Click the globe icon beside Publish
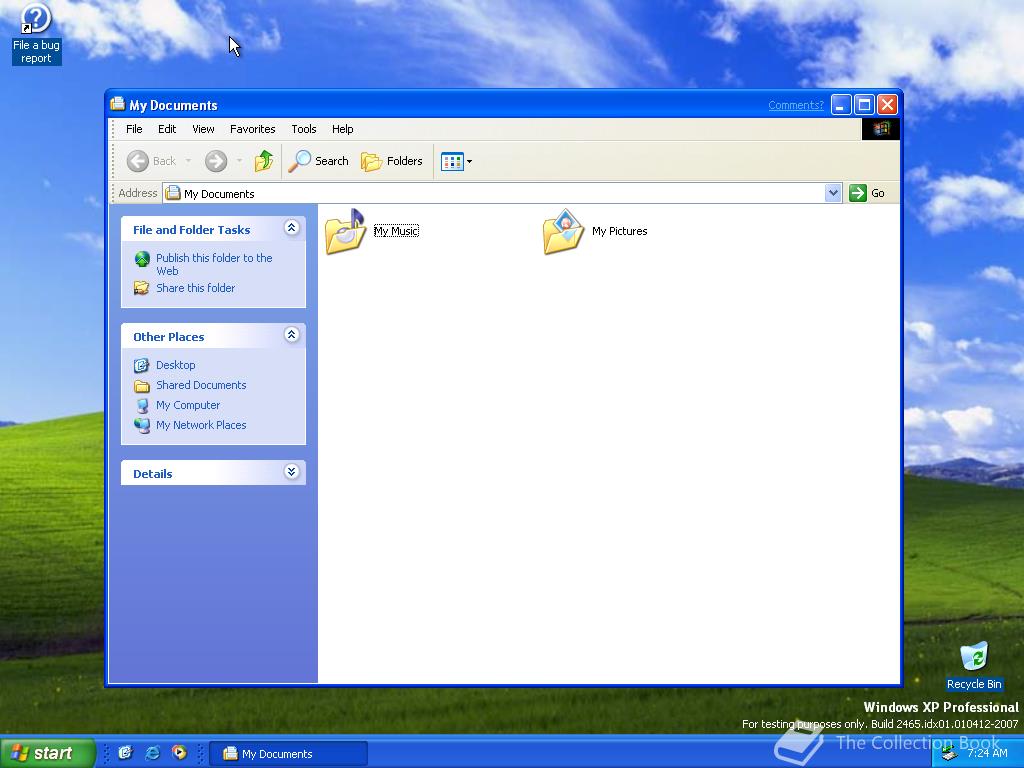1024x768 pixels. 142,259
